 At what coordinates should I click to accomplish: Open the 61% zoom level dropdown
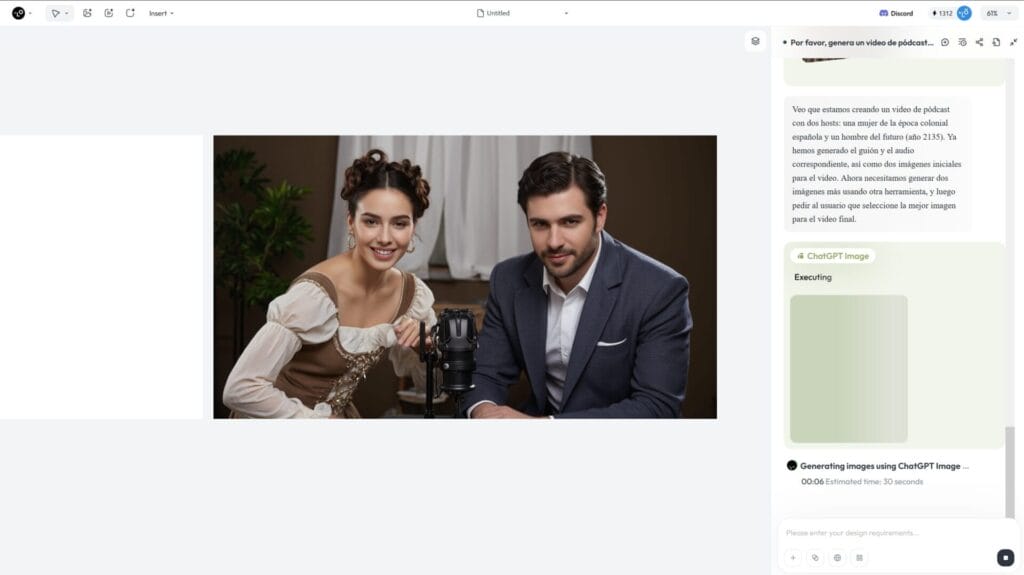(x=999, y=13)
